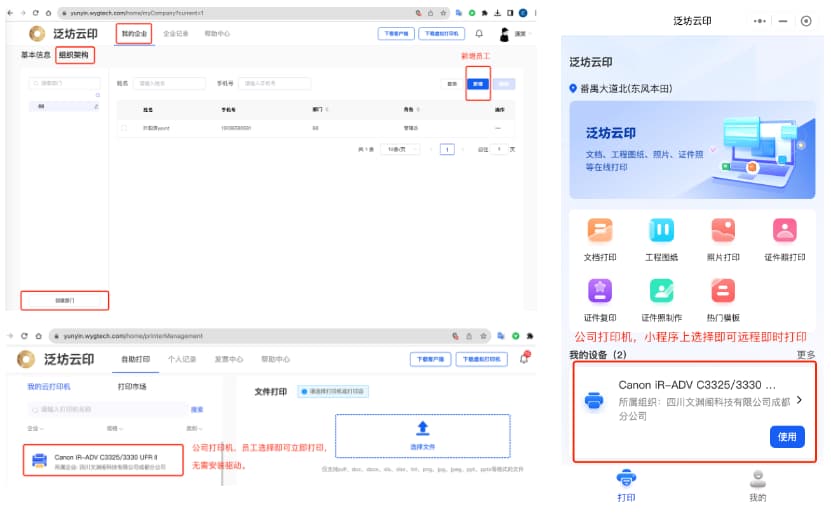
Task: Click the blue 使用 button
Action: click(x=787, y=437)
